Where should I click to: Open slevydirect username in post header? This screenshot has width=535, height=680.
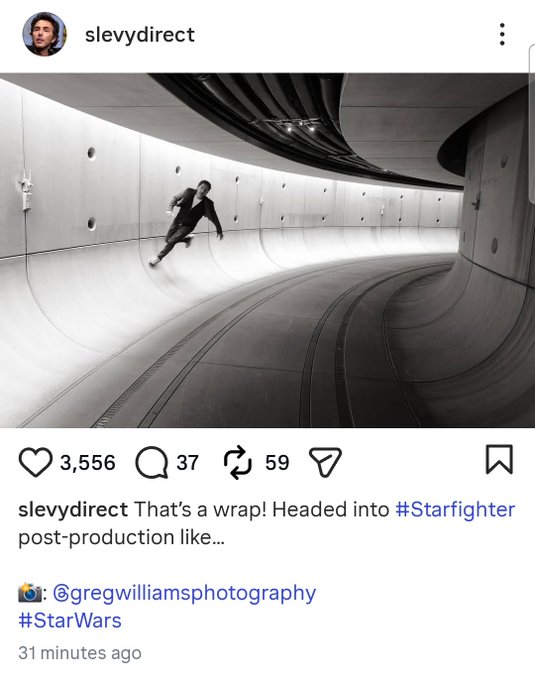coord(140,35)
